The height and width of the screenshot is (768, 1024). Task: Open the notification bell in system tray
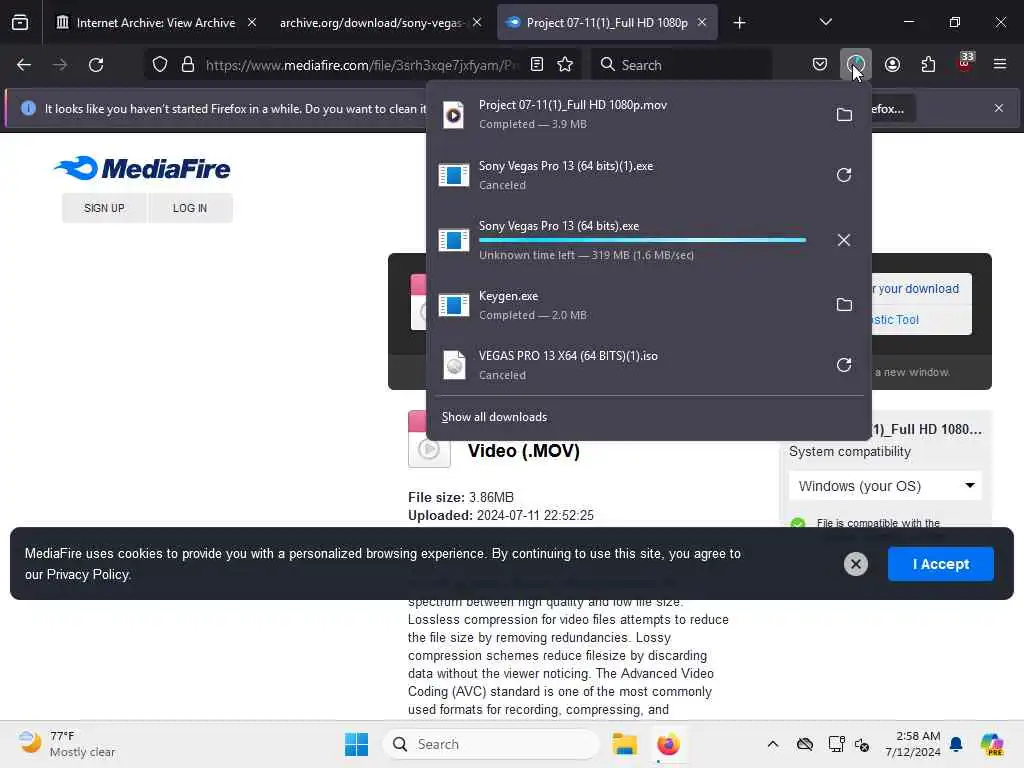point(956,744)
